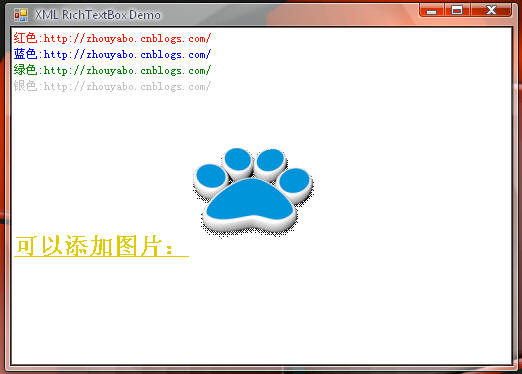Click the blue 蓝色 URL line
This screenshot has width=522, height=374.
click(x=112, y=54)
